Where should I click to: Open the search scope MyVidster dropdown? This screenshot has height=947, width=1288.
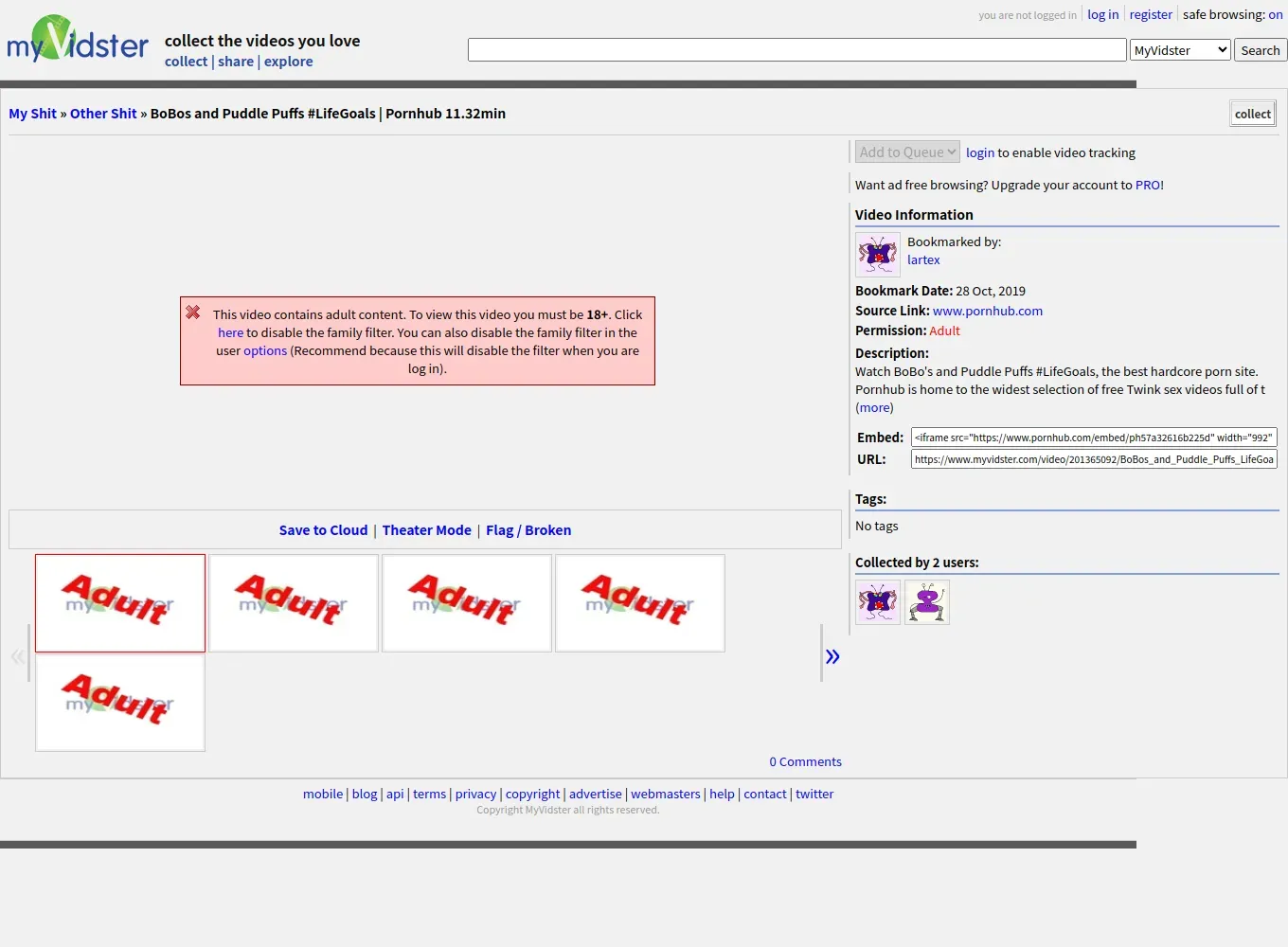1180,50
